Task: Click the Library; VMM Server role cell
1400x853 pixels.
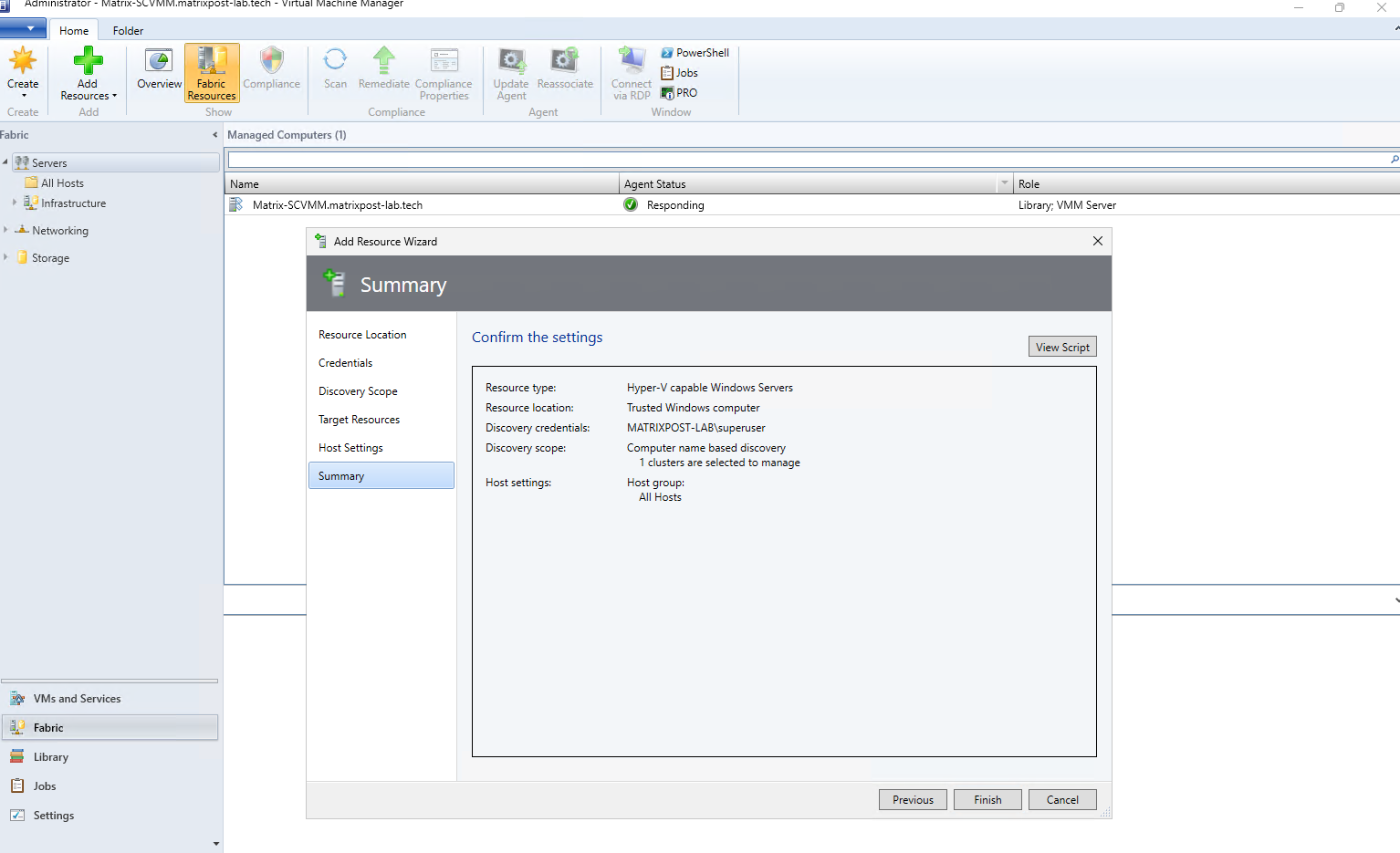Action: [1067, 205]
